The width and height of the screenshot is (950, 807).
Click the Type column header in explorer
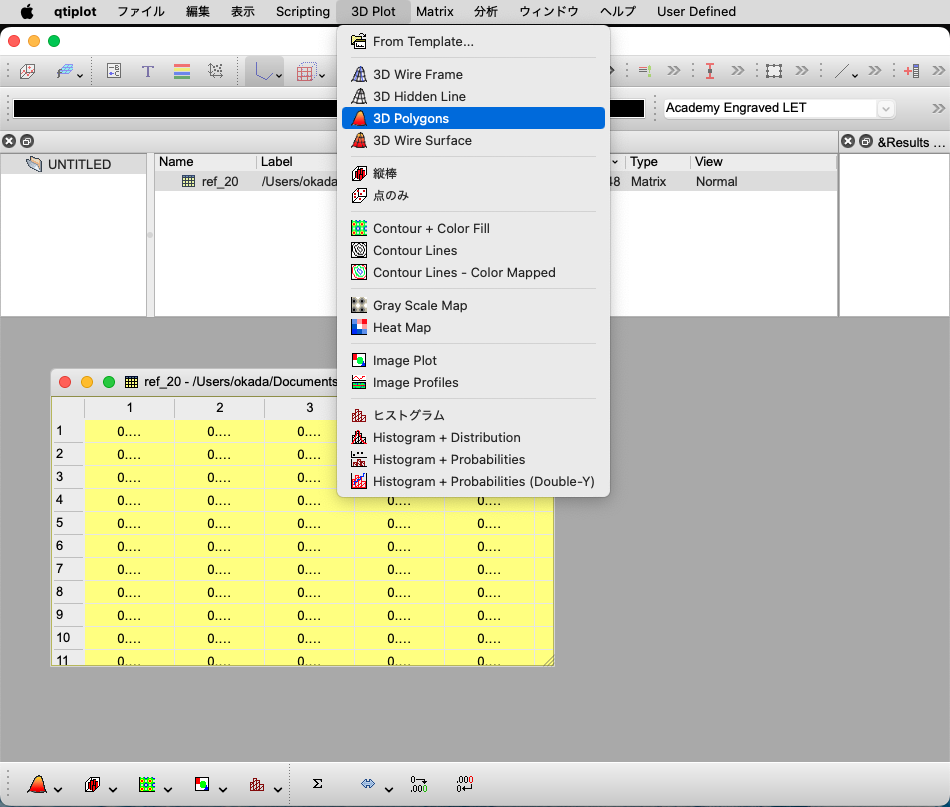tap(658, 162)
